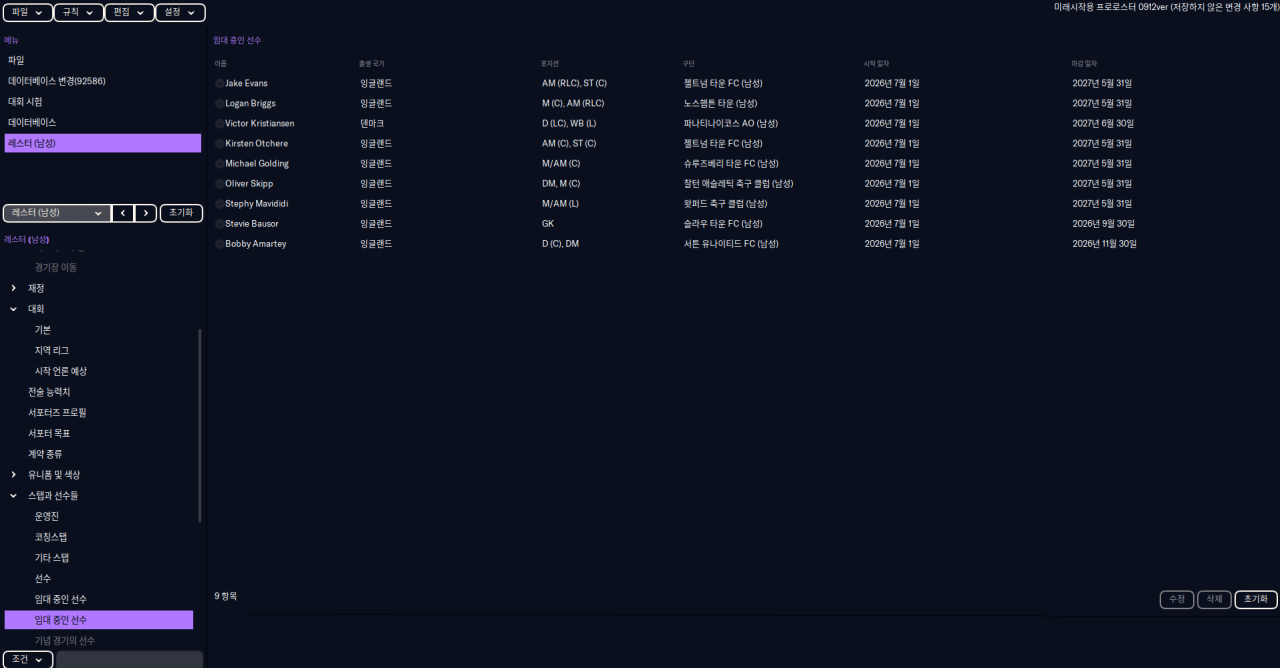The height and width of the screenshot is (668, 1280).
Task: Click the round icon beside Stevie Bausor
Action: click(x=219, y=224)
